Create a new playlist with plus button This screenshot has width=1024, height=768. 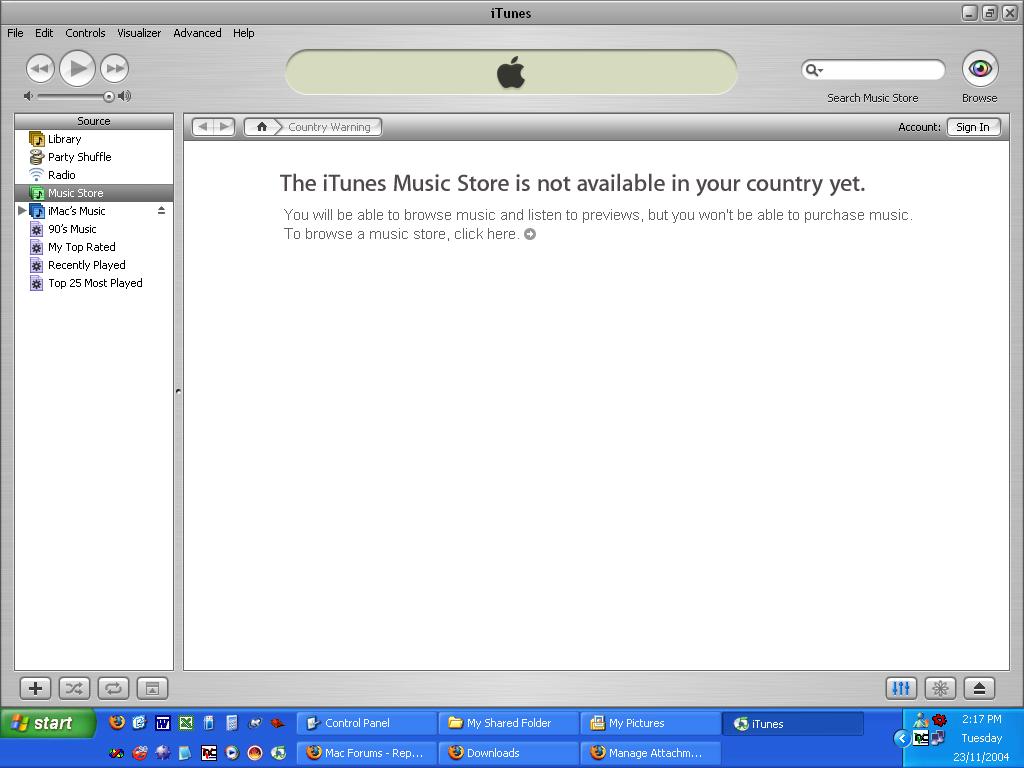click(35, 688)
